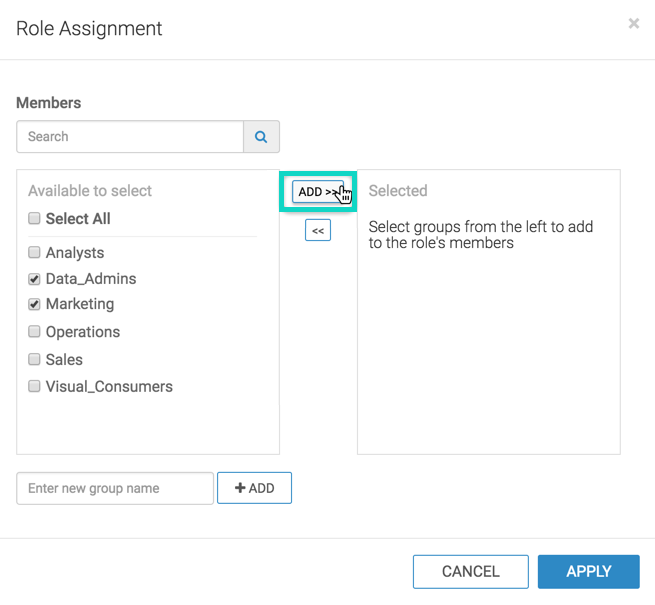Uncheck the Marketing group checkbox
The width and height of the screenshot is (655, 605).
click(x=34, y=304)
